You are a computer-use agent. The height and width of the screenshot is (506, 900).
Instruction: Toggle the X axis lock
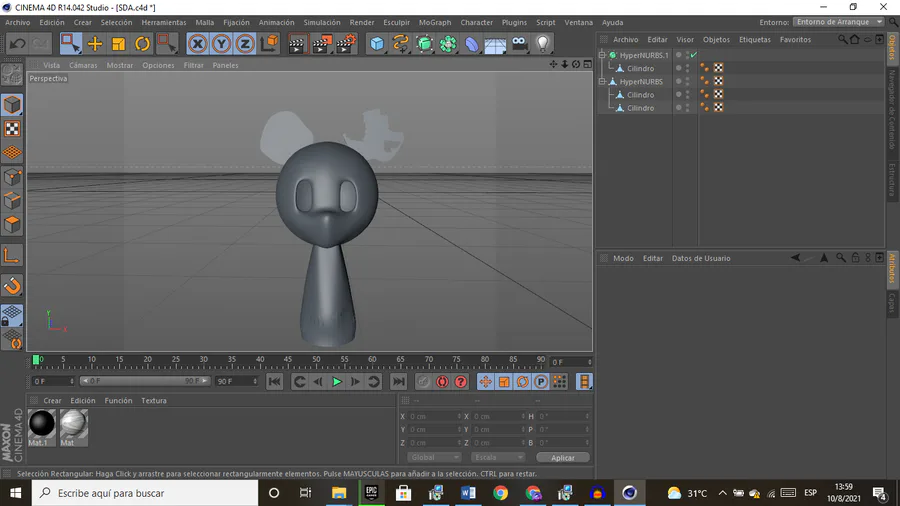[198, 43]
